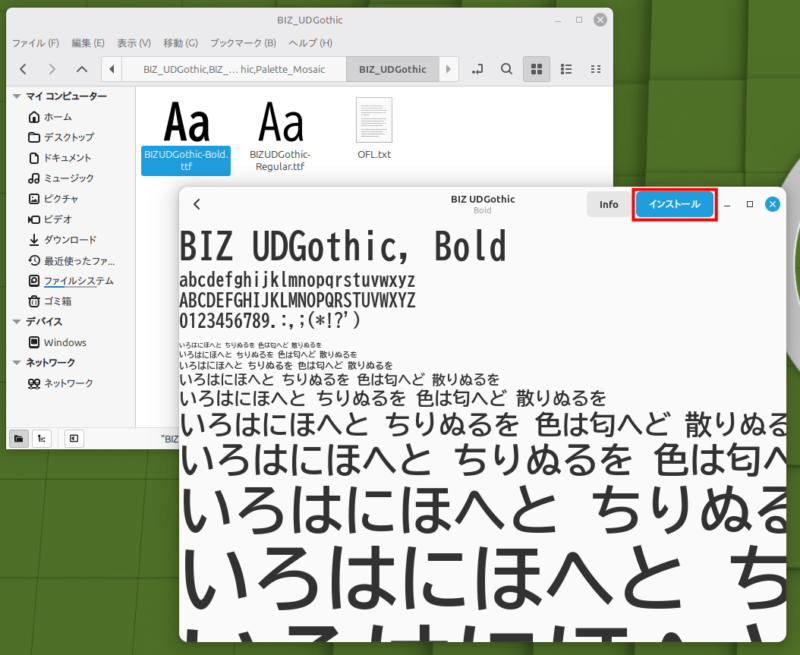The height and width of the screenshot is (655, 800).
Task: Switch to compact view mode
Action: pyautogui.click(x=596, y=69)
